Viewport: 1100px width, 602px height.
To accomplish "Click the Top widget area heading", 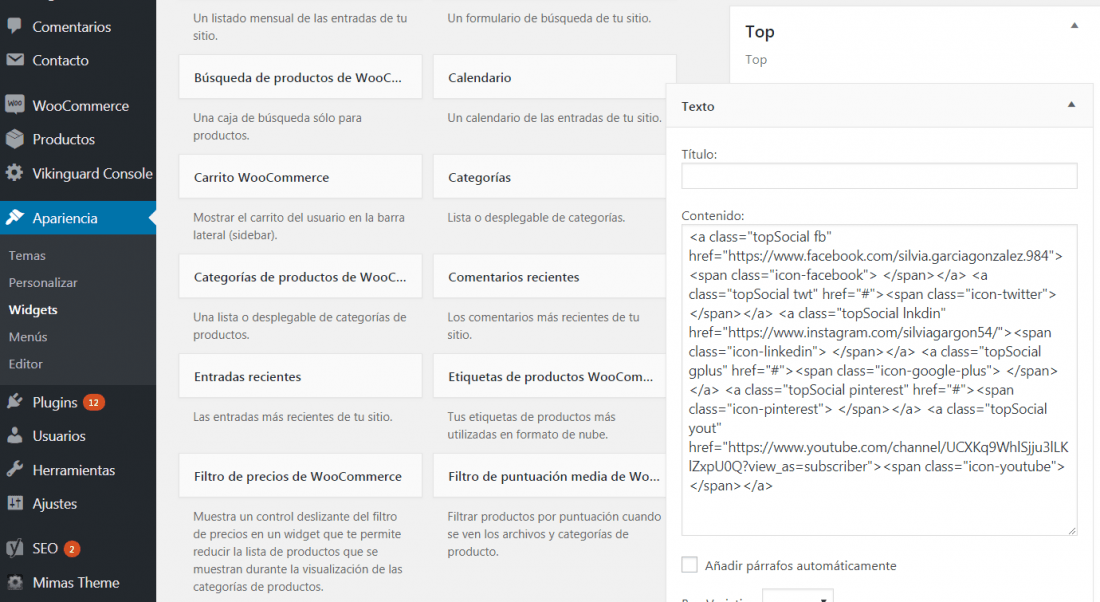I will point(760,32).
